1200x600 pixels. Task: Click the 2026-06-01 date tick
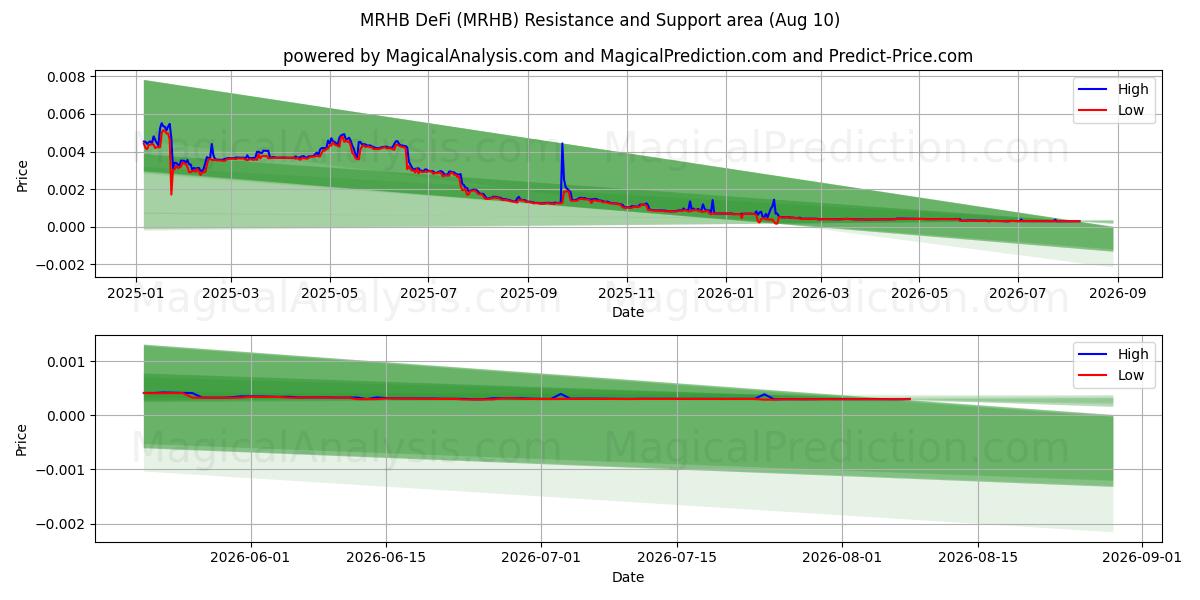pos(251,558)
